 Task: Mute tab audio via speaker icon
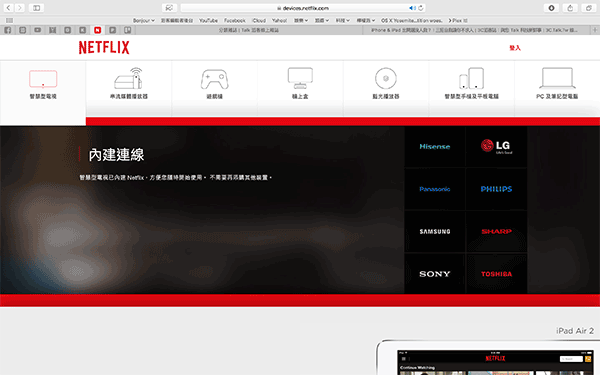point(412,8)
